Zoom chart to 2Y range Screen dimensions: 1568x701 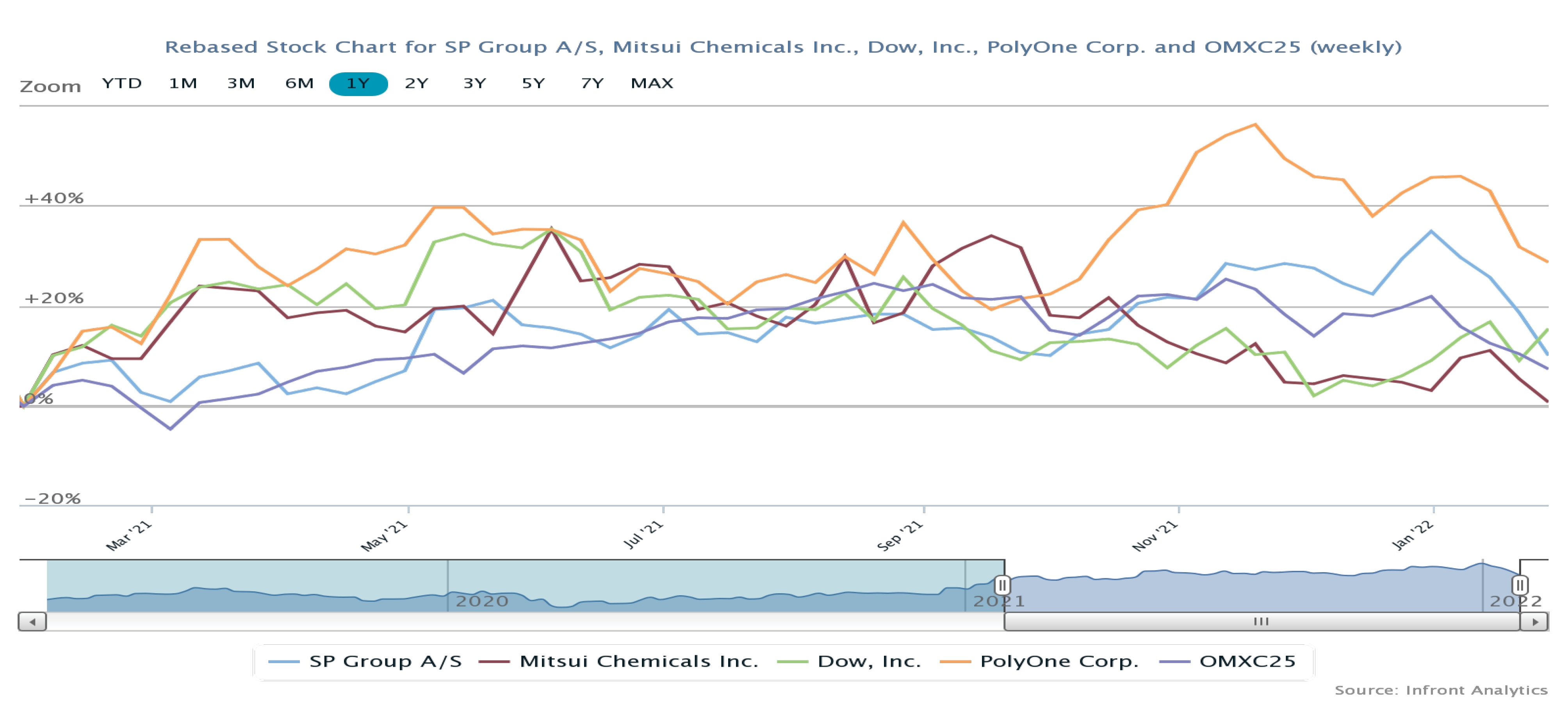click(416, 84)
